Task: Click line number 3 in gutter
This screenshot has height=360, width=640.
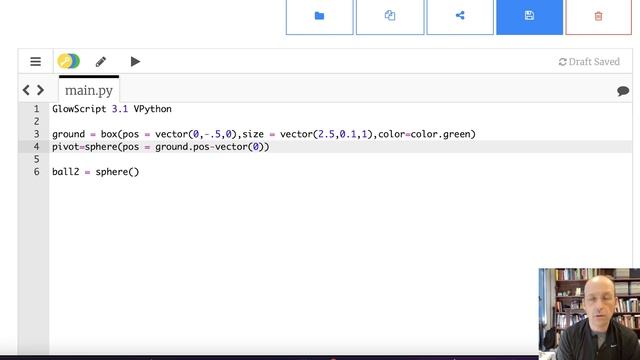Action: click(x=36, y=134)
